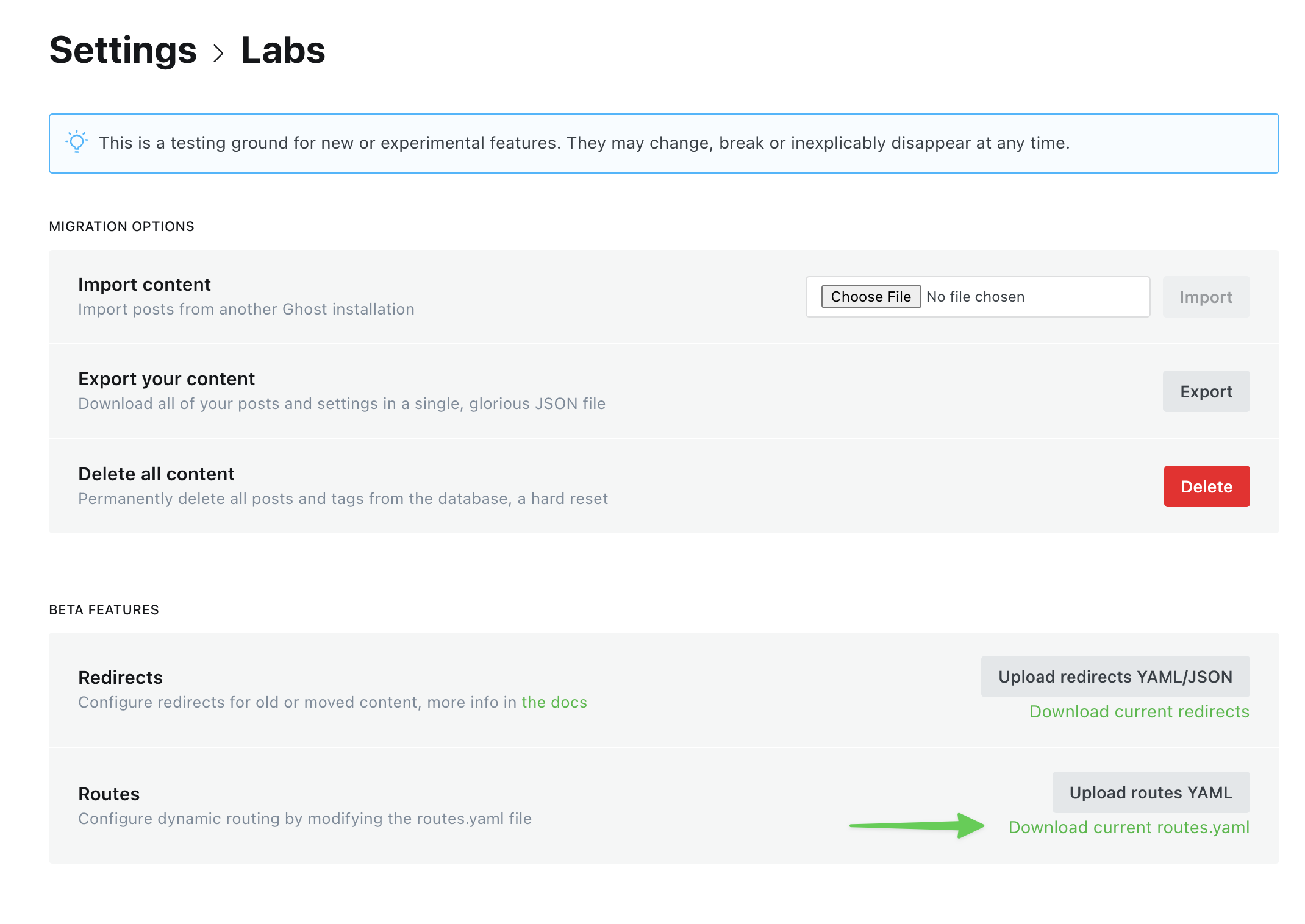The height and width of the screenshot is (924, 1305).
Task: Click the lightbulb icon in the notice banner
Action: [x=77, y=143]
